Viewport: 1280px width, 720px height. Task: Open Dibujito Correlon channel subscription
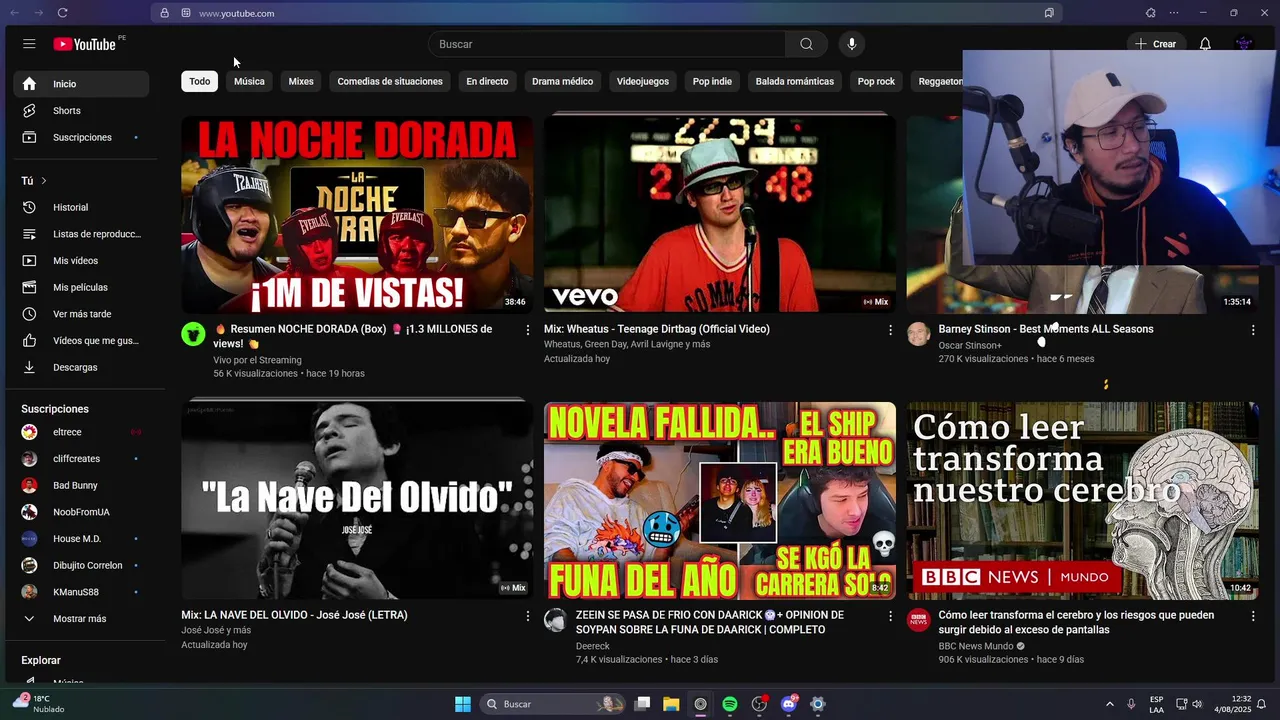pyautogui.click(x=81, y=565)
